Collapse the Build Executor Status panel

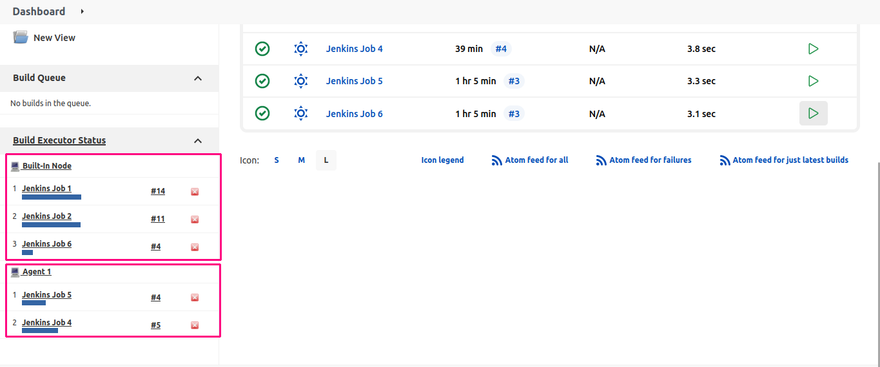198,141
